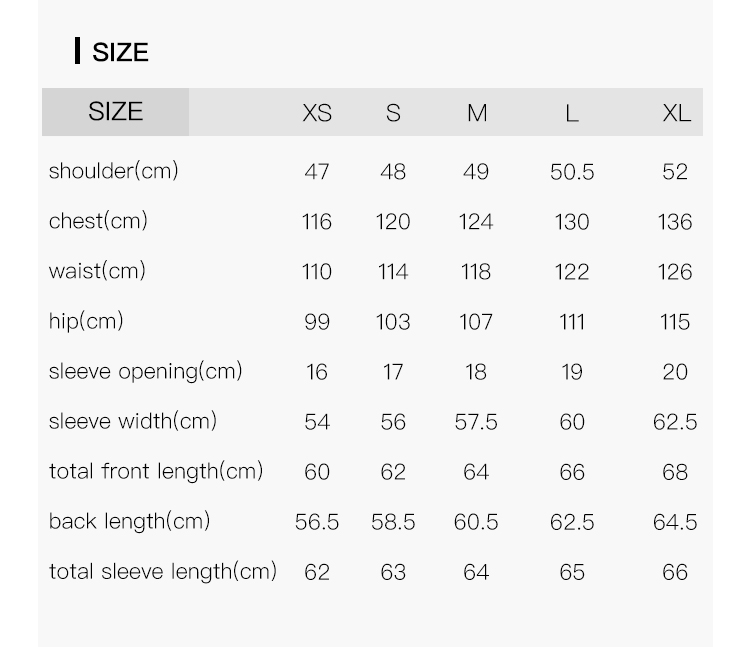Image resolution: width=750 pixels, height=647 pixels.
Task: Click the shoulder(cm) row label
Action: 113,171
